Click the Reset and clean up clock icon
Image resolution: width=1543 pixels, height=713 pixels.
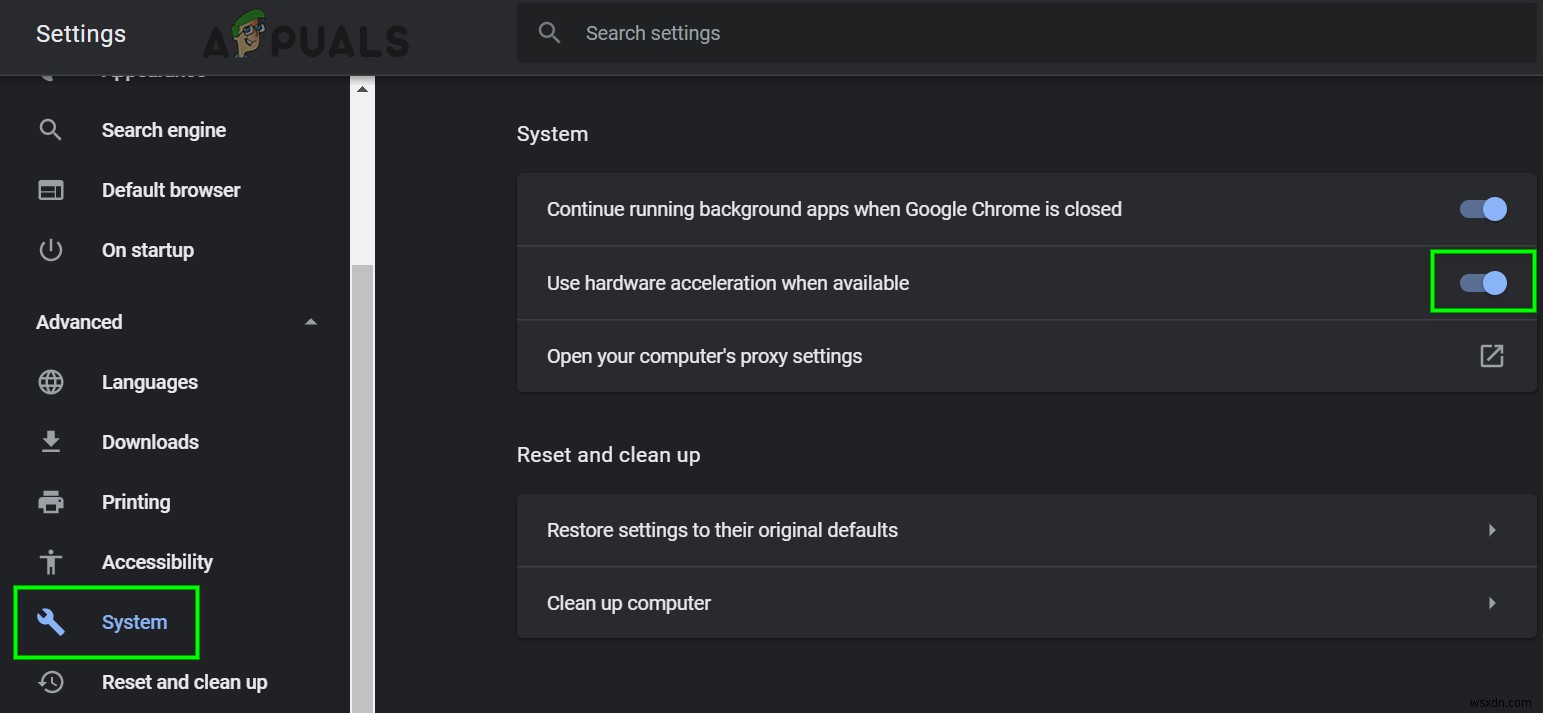[x=50, y=682]
